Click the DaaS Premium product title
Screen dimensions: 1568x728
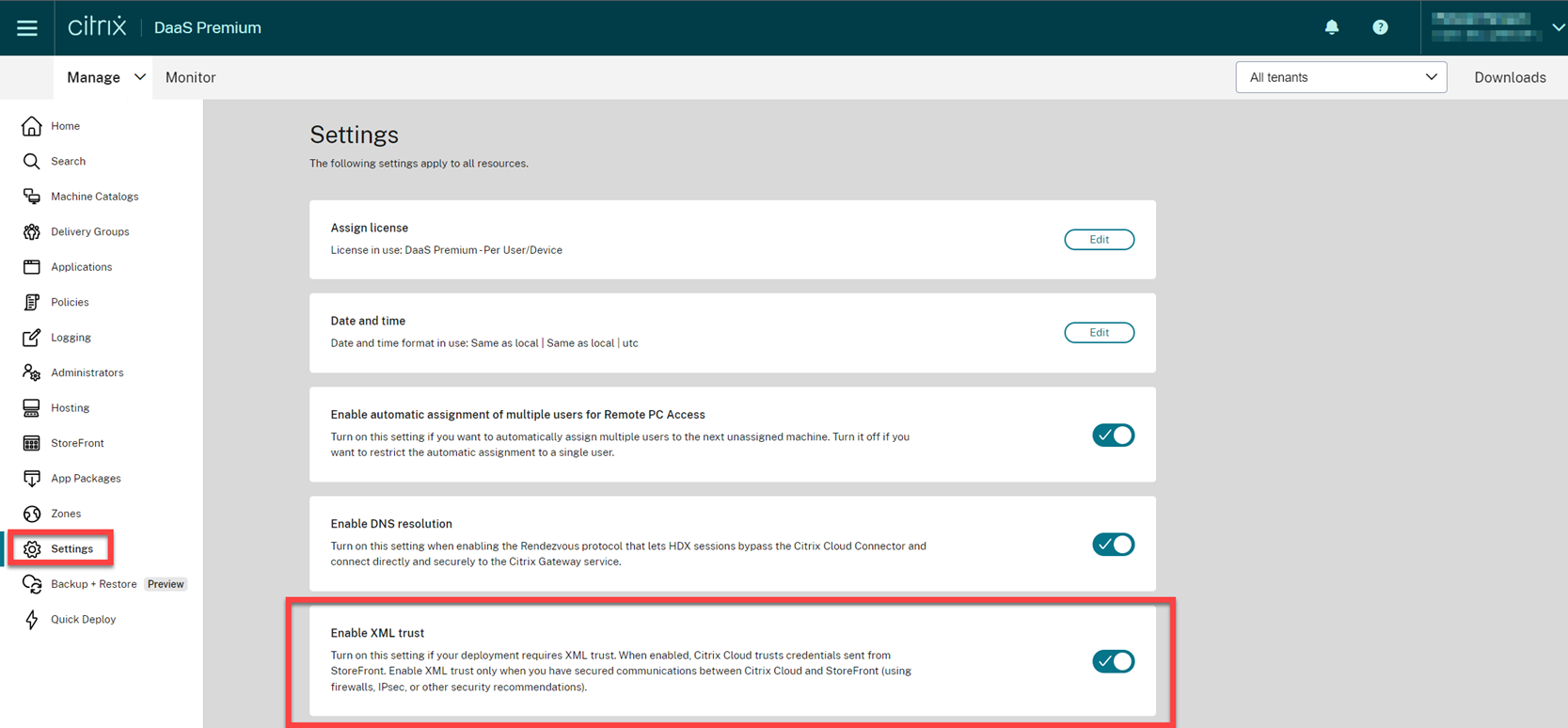tap(208, 28)
